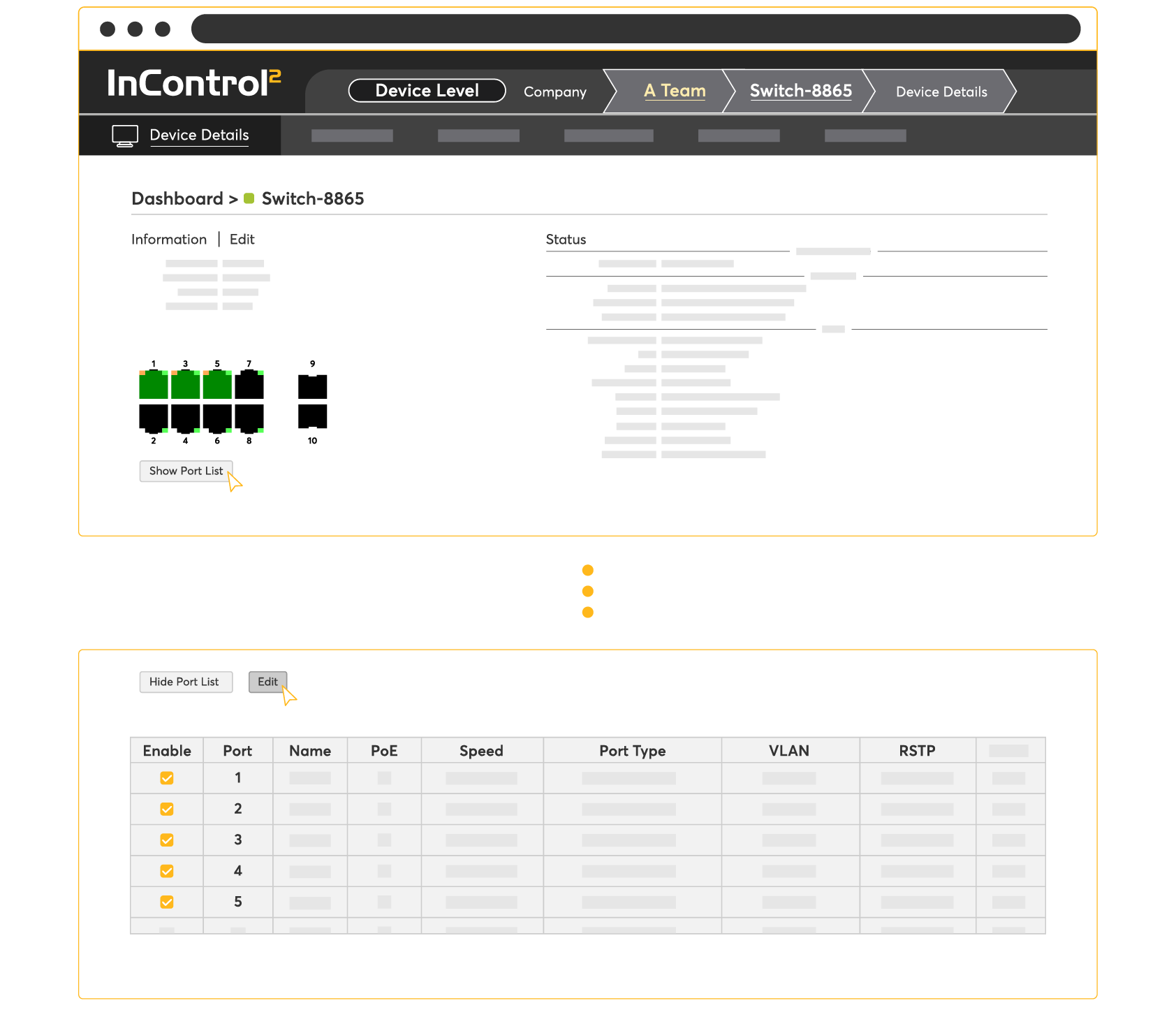Select port 3 on the switch diagram

(x=186, y=385)
